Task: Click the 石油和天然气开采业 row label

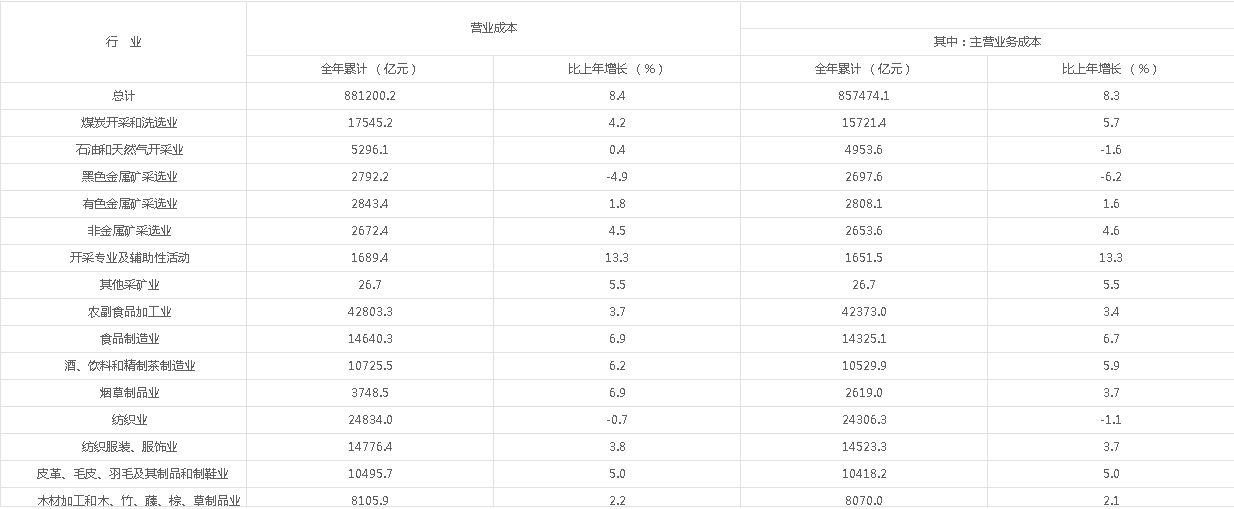Action: pyautogui.click(x=123, y=150)
